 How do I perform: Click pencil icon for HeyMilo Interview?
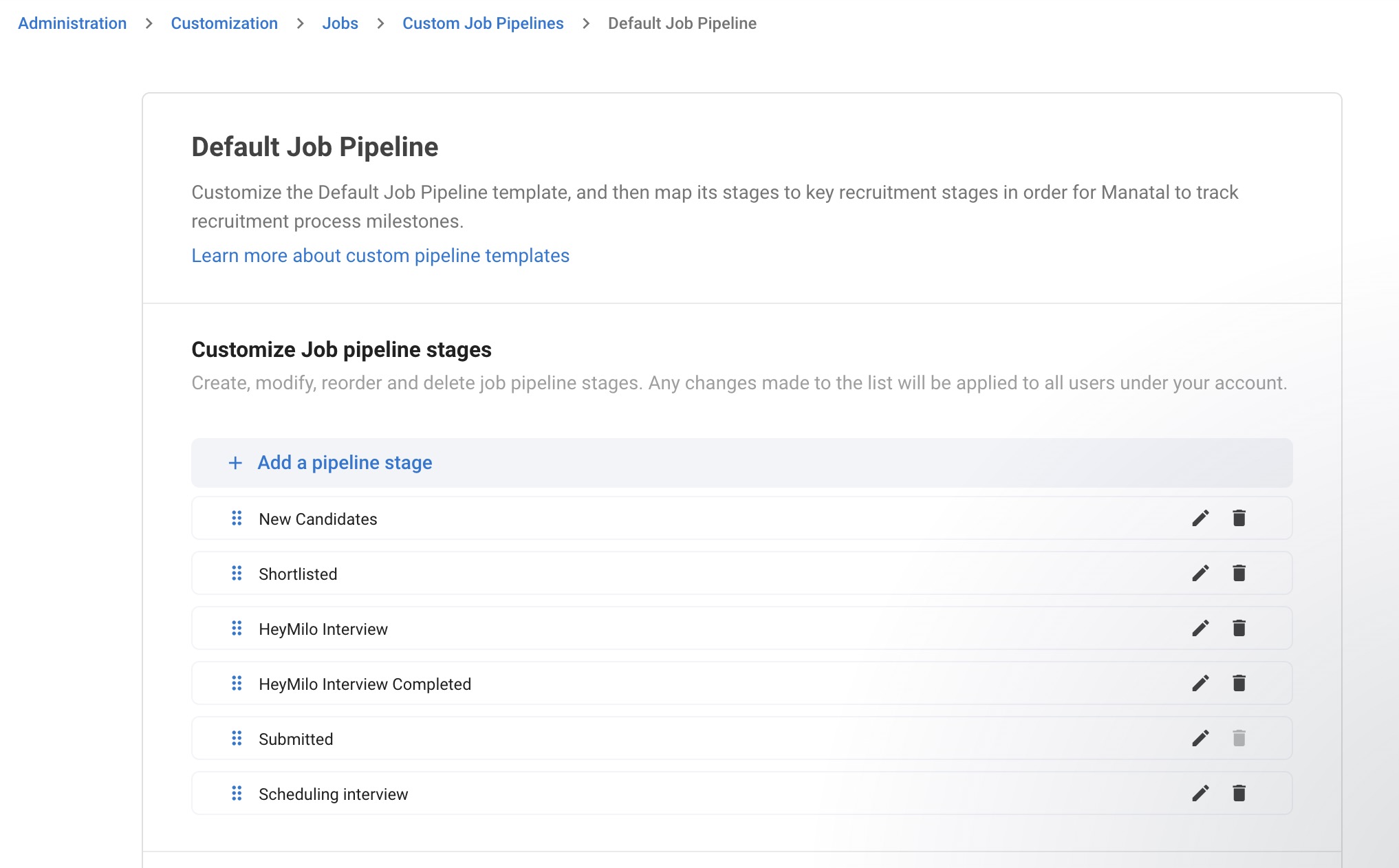[1200, 629]
